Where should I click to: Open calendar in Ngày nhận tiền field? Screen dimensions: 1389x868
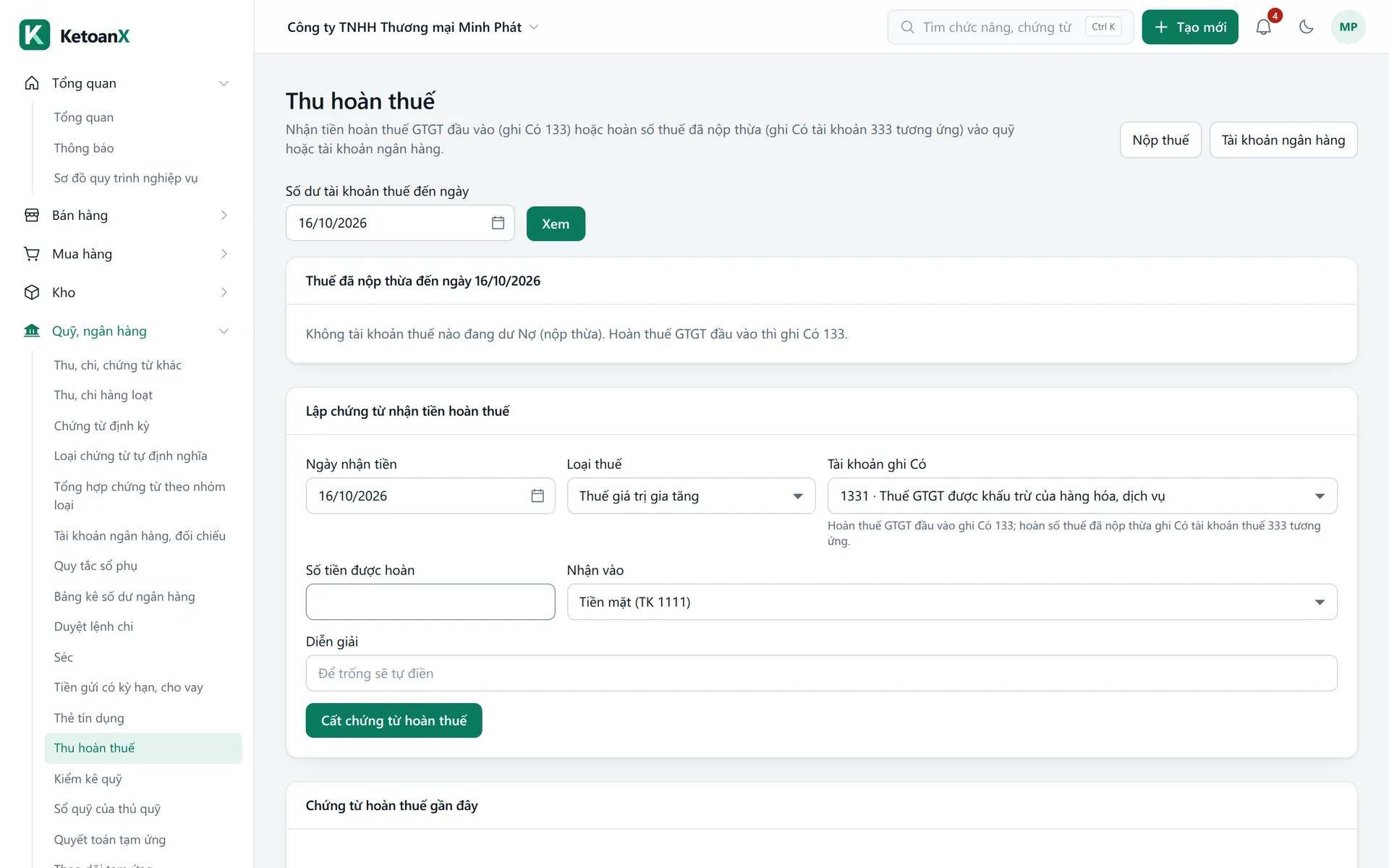point(538,495)
